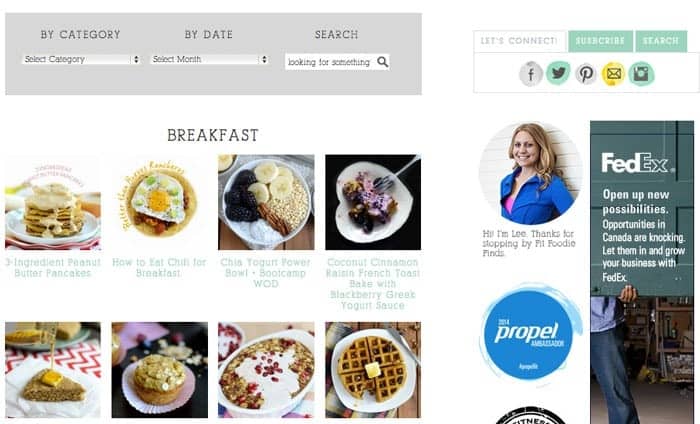
Task: Open the Pinterest social icon
Action: click(x=586, y=74)
